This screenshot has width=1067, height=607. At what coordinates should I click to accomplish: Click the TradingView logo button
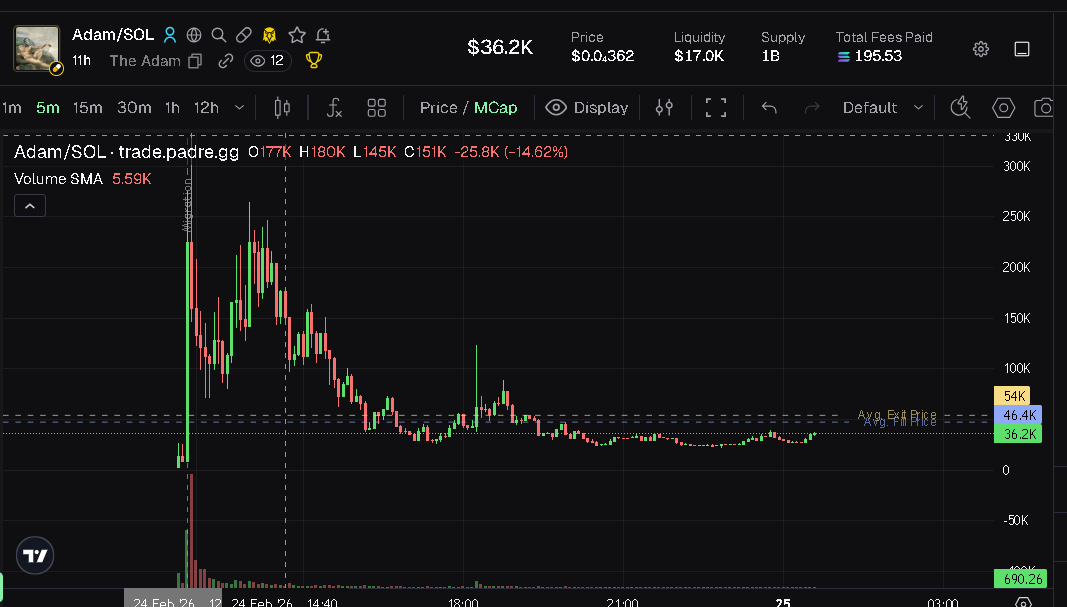tap(35, 555)
